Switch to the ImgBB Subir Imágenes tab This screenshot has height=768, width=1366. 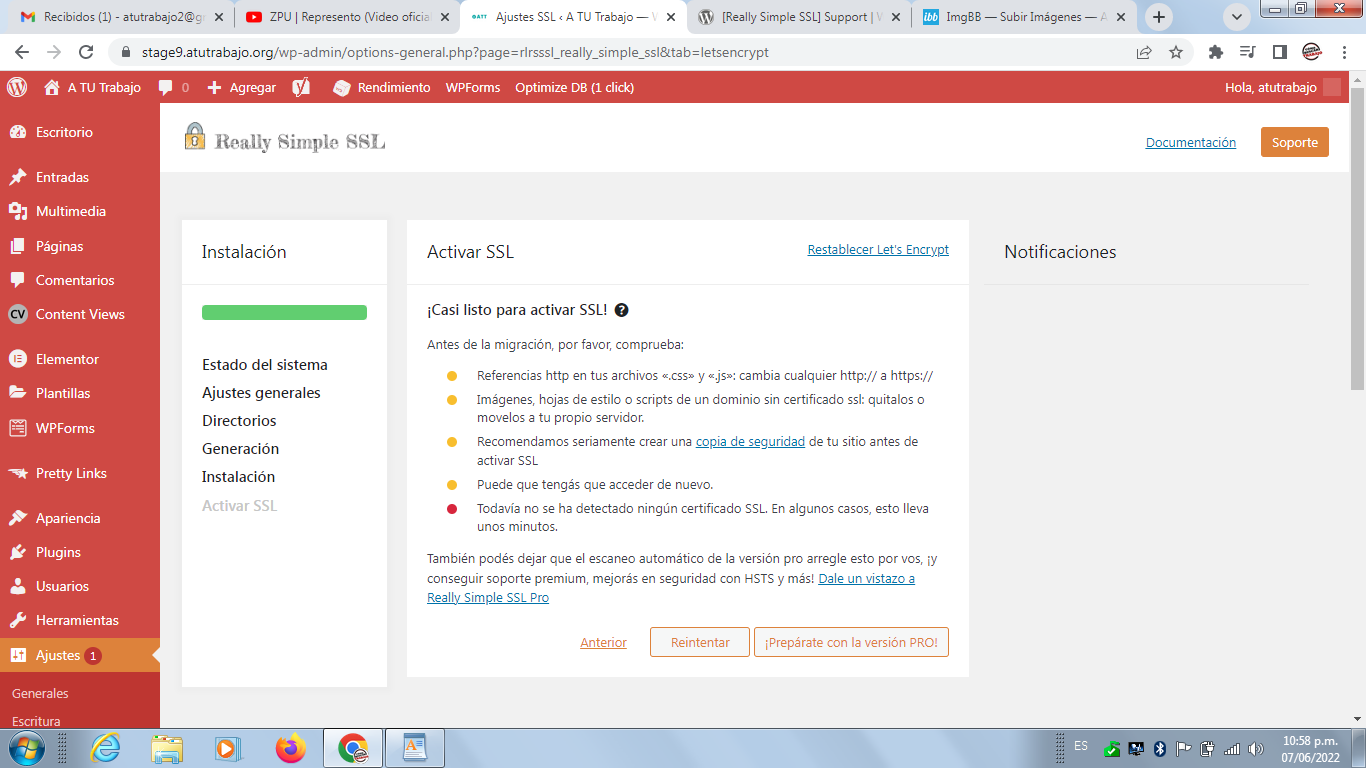(1024, 17)
